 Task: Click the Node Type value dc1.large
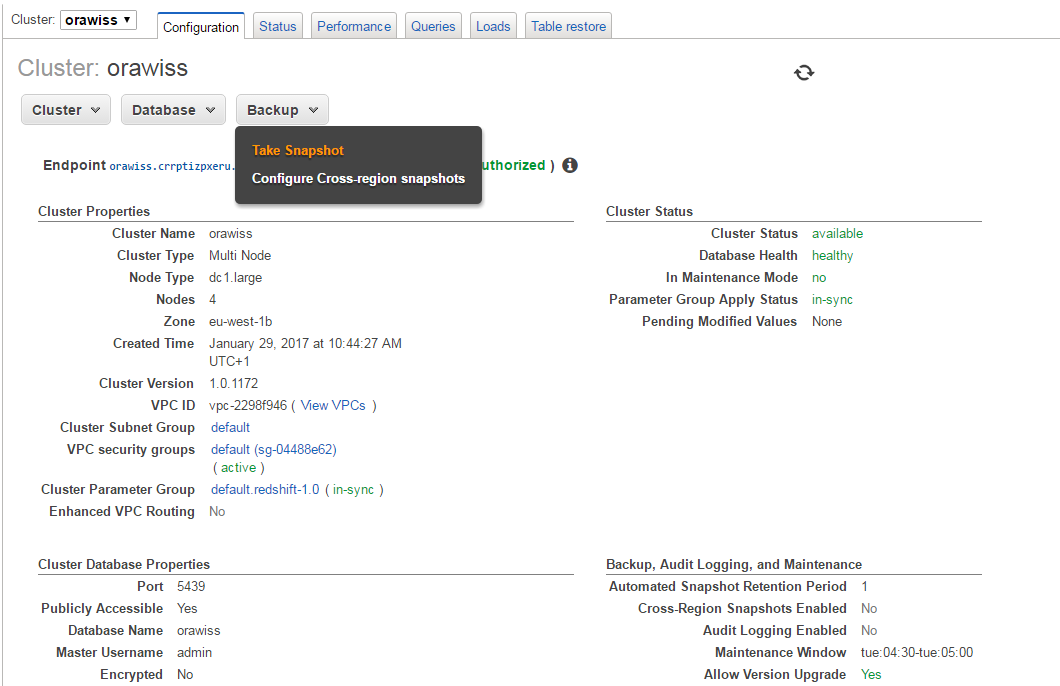point(235,277)
